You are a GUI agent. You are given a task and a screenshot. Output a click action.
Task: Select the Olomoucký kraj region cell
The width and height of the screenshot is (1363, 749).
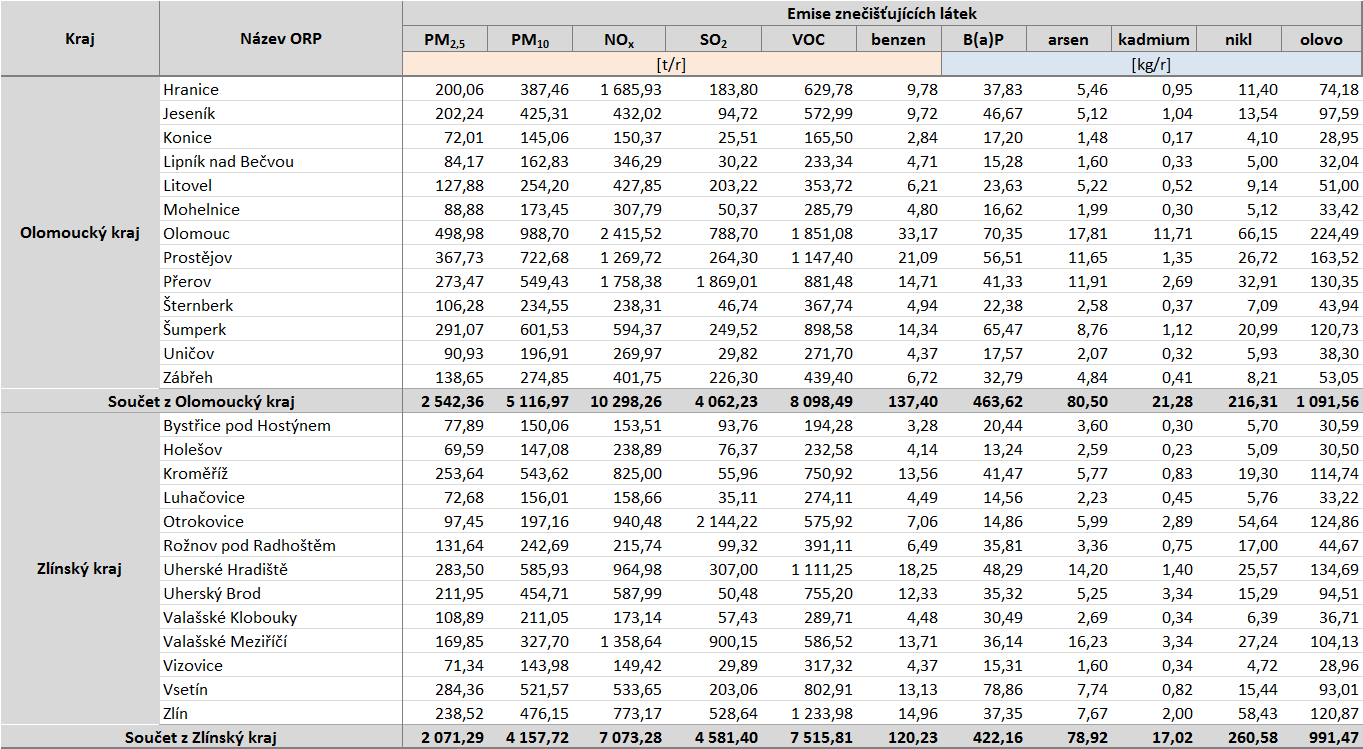click(x=80, y=233)
